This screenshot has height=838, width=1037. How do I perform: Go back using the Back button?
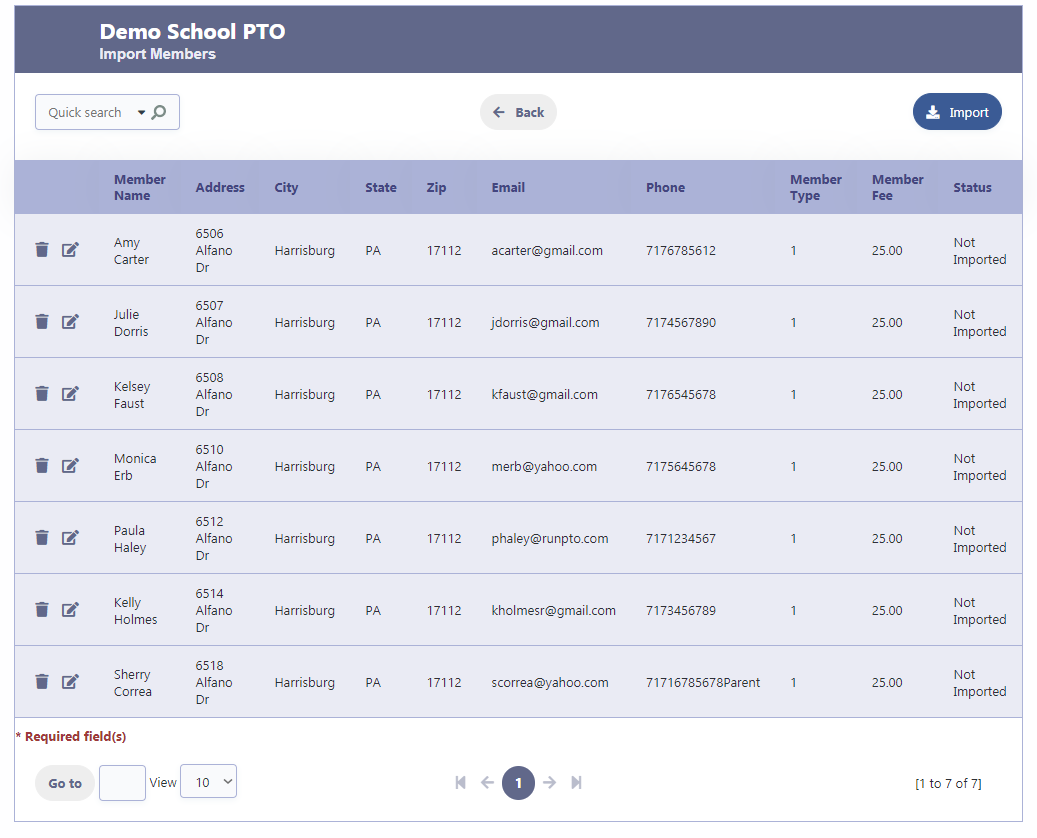tap(518, 113)
